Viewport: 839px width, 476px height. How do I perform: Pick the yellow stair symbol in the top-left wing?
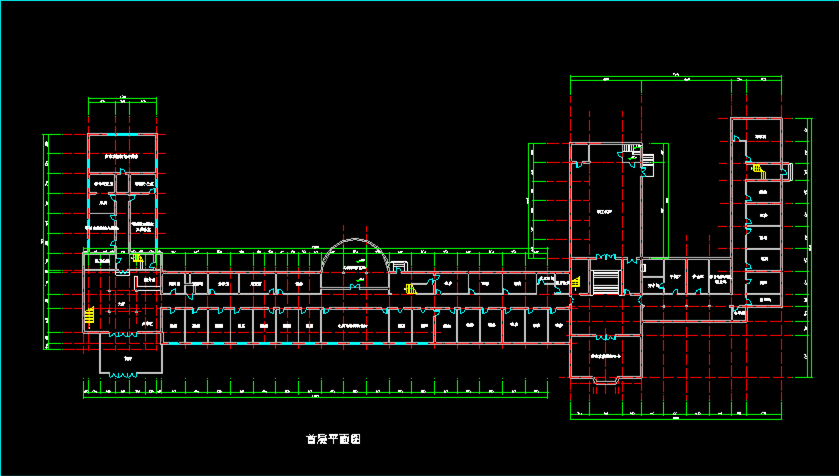(138, 259)
